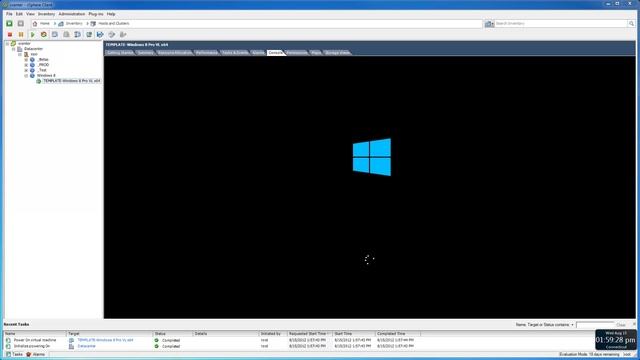Switch to the Getting Started tab
Viewport: 640px width, 360px height.
tap(120, 53)
